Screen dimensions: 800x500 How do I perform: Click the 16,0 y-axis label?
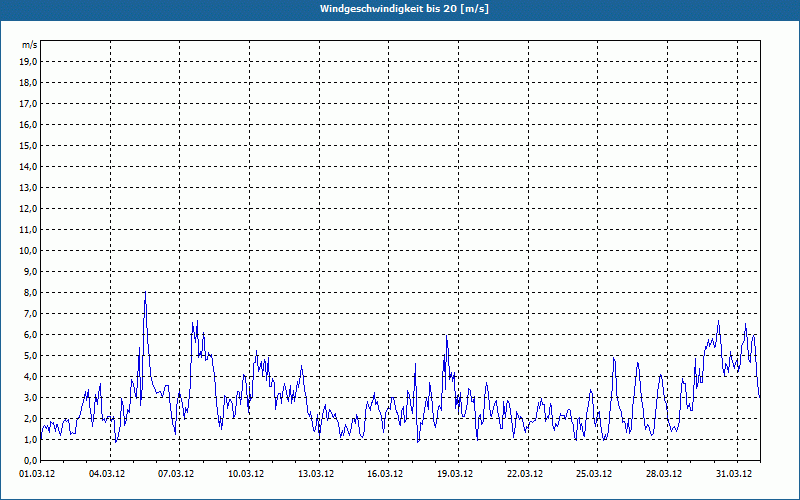(x=28, y=124)
